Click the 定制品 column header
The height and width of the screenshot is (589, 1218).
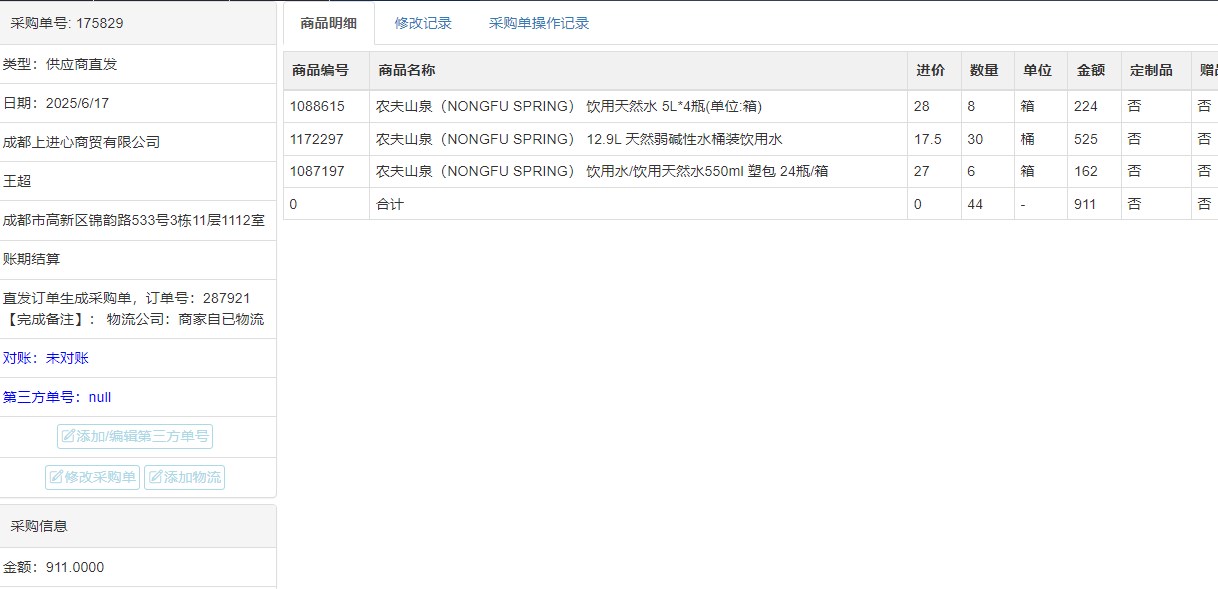1156,71
